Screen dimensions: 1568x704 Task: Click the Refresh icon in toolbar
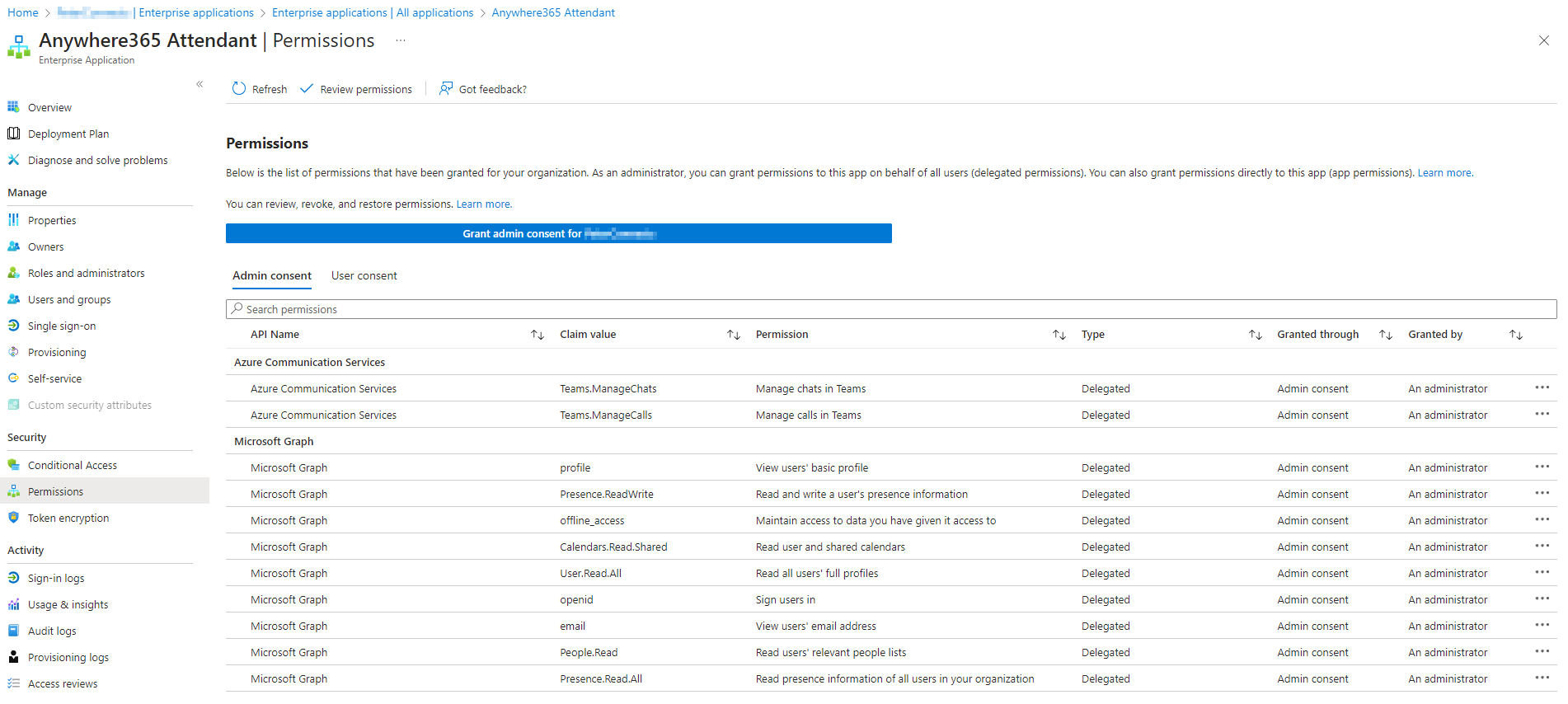tap(239, 89)
